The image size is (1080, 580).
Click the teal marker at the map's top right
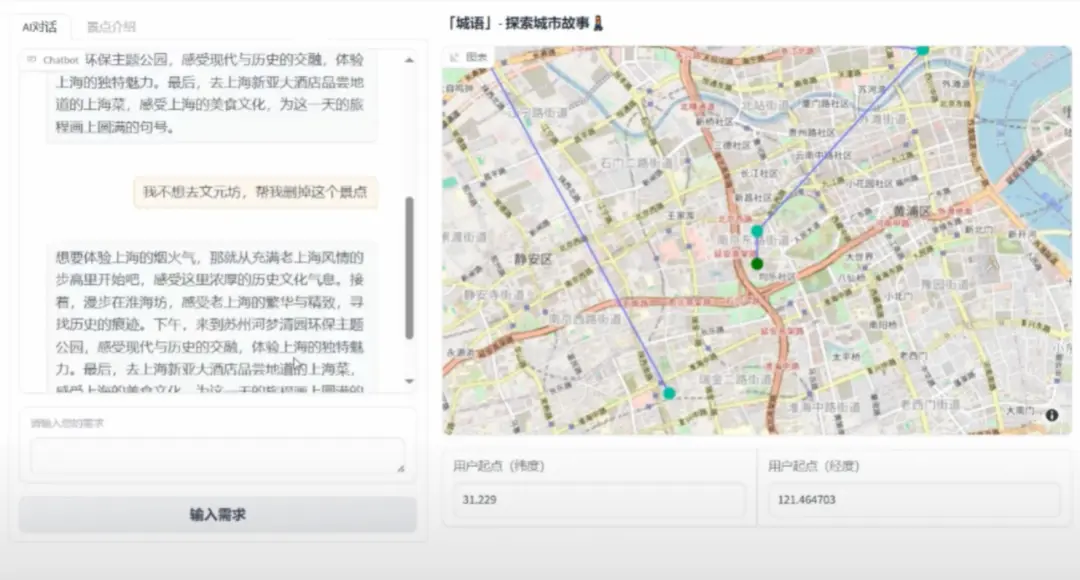tap(922, 50)
